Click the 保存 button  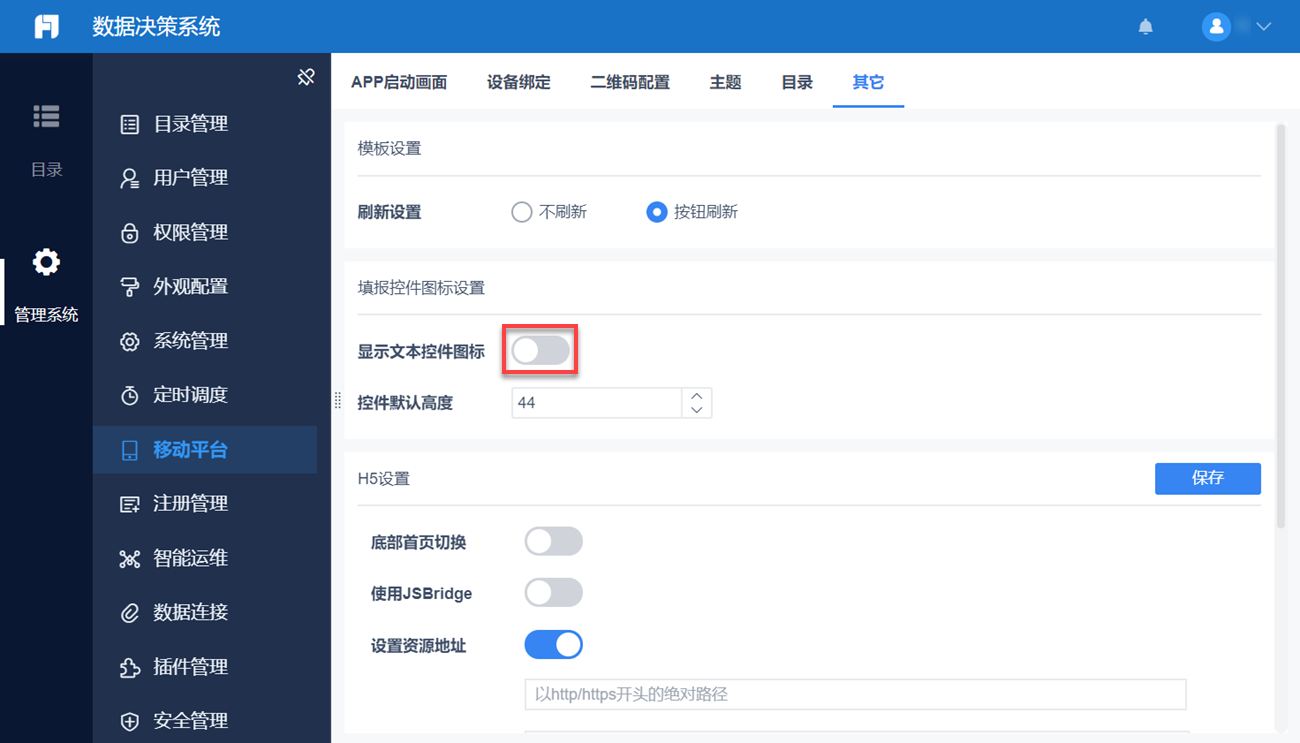1208,478
